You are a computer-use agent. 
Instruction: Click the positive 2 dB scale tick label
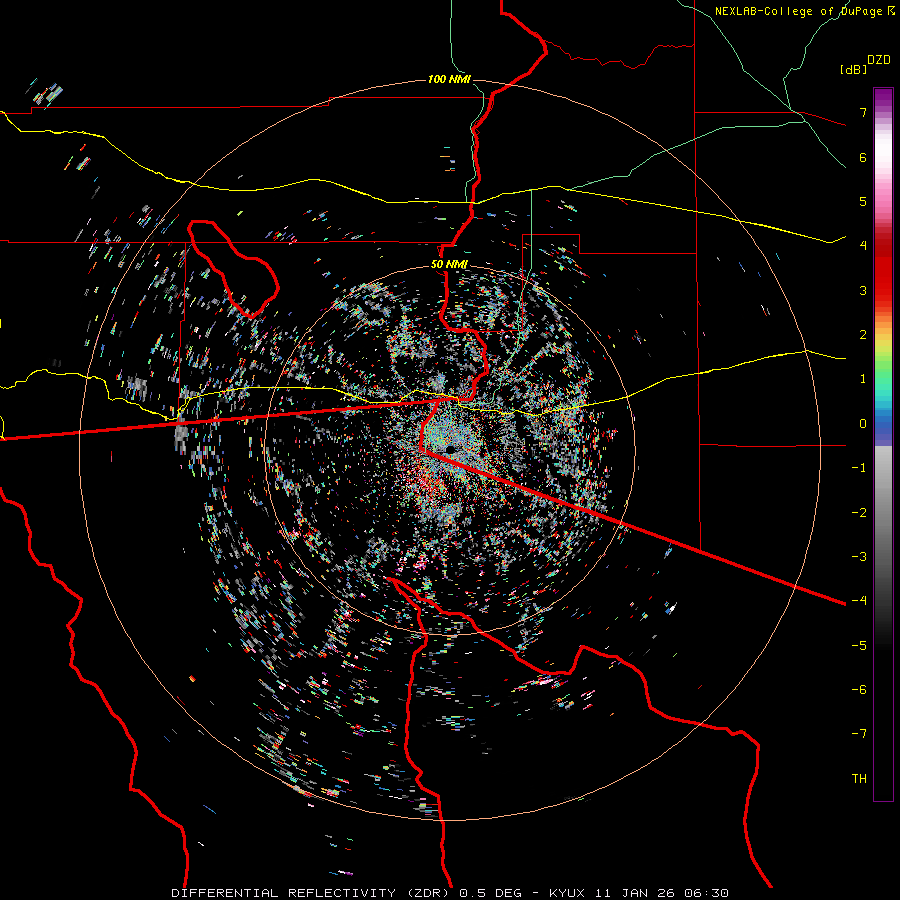click(x=863, y=335)
